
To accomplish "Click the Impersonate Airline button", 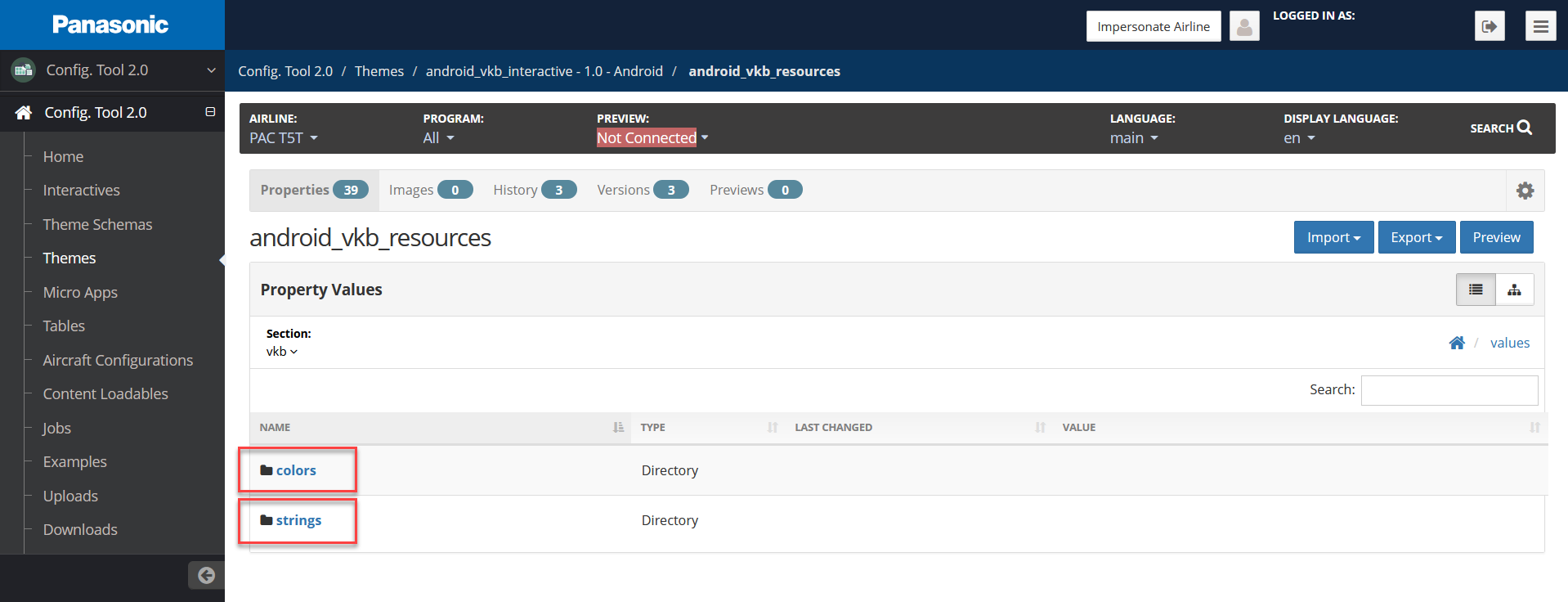I will tap(1154, 26).
